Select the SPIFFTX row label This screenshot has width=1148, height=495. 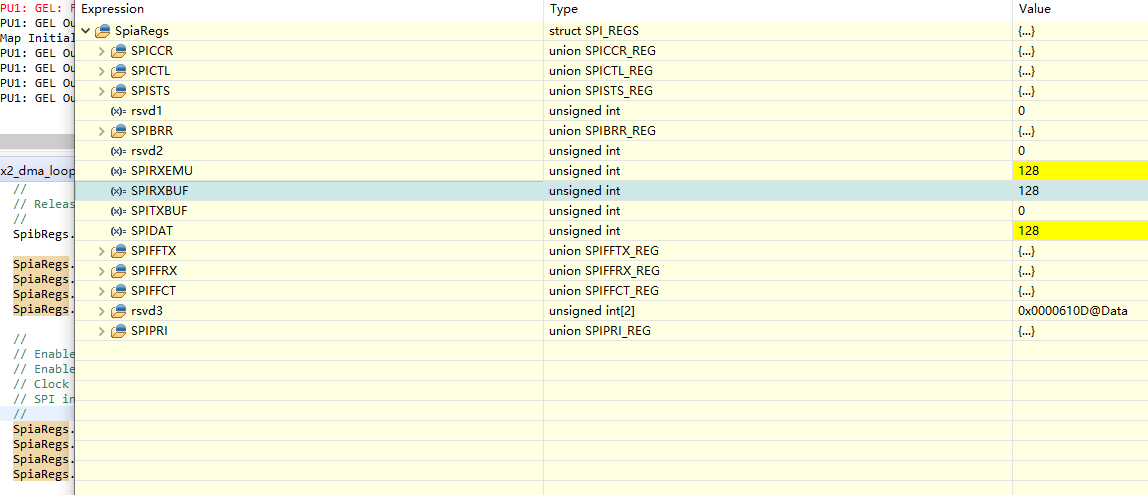(153, 251)
